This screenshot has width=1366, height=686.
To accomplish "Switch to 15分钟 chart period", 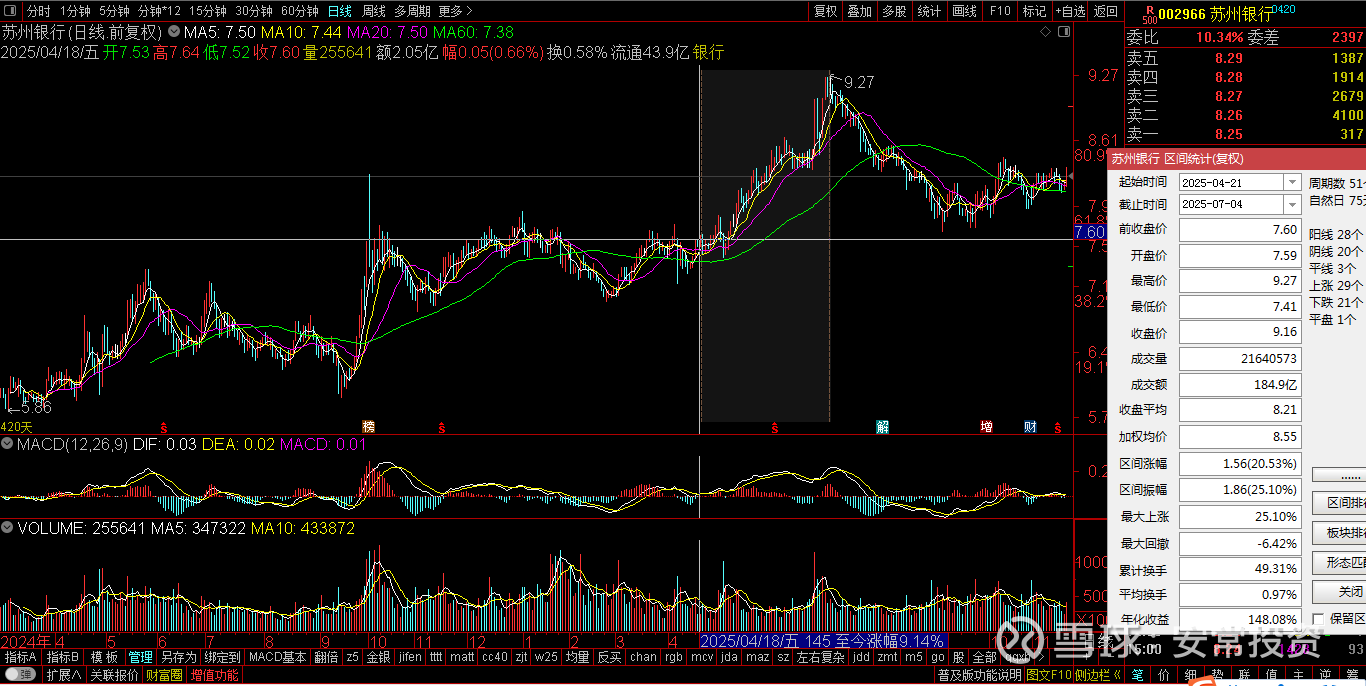I will coord(208,11).
